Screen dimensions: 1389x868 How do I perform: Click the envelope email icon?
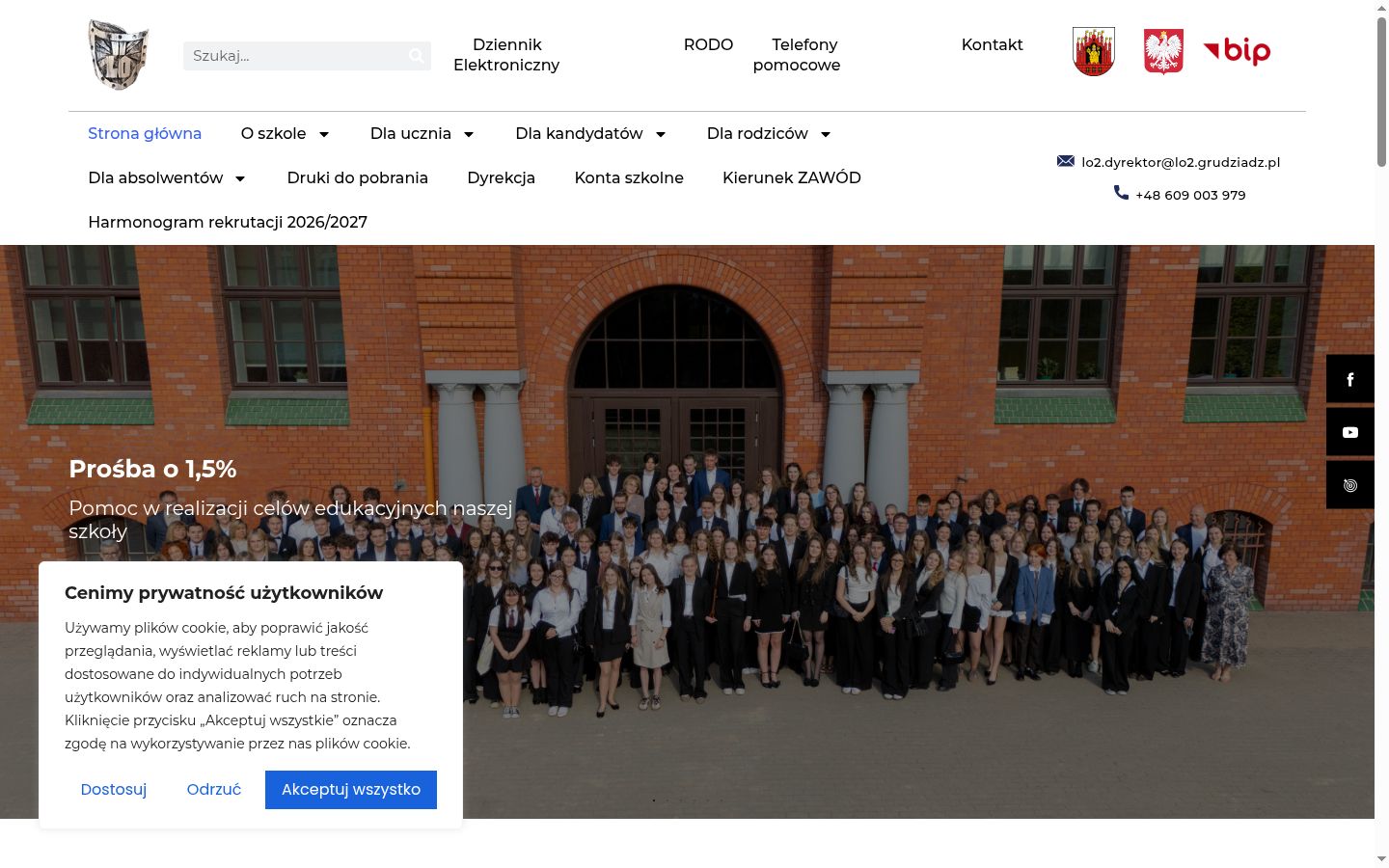click(1066, 161)
